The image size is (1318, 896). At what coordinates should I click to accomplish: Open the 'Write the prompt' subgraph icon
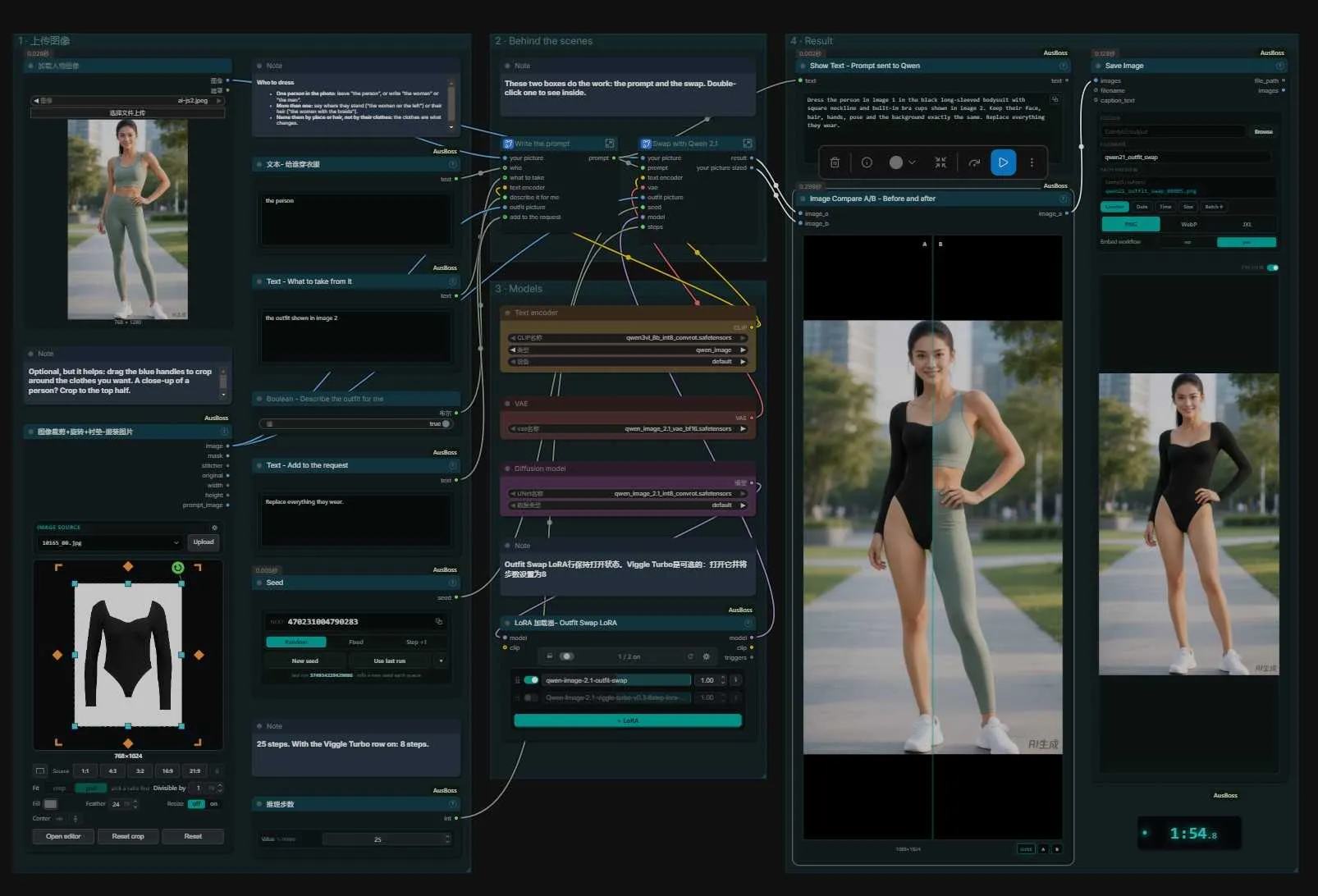tap(610, 144)
